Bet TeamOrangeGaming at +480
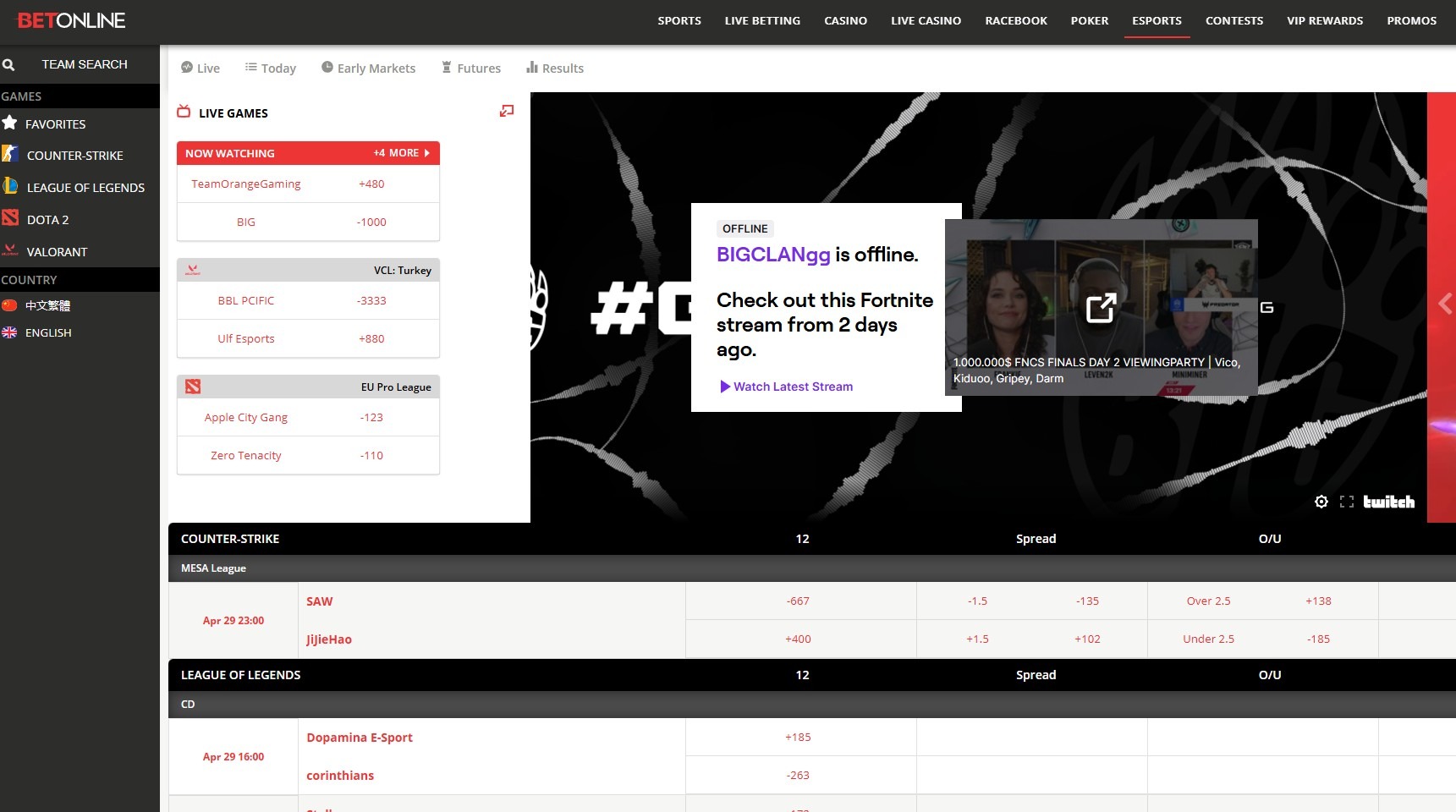Image resolution: width=1456 pixels, height=812 pixels. point(371,184)
